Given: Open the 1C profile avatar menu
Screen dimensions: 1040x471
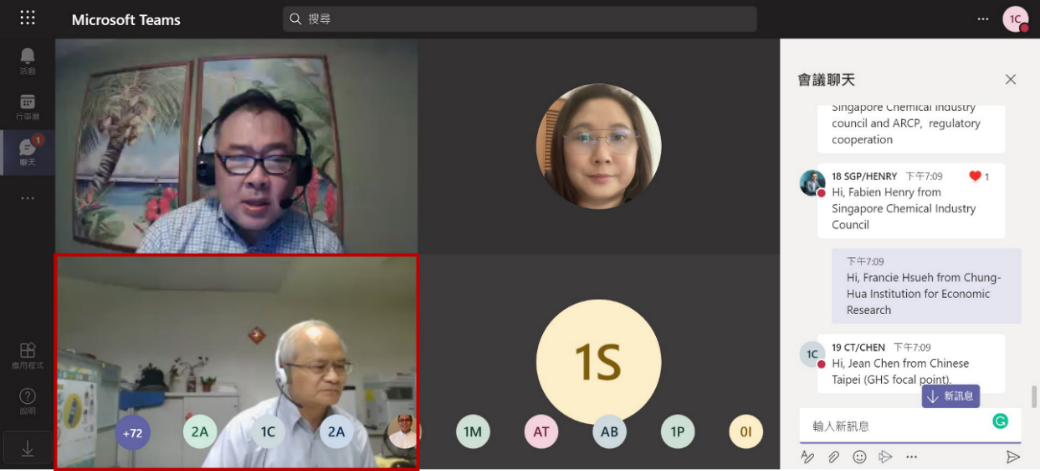Looking at the screenshot, I should 1015,19.
